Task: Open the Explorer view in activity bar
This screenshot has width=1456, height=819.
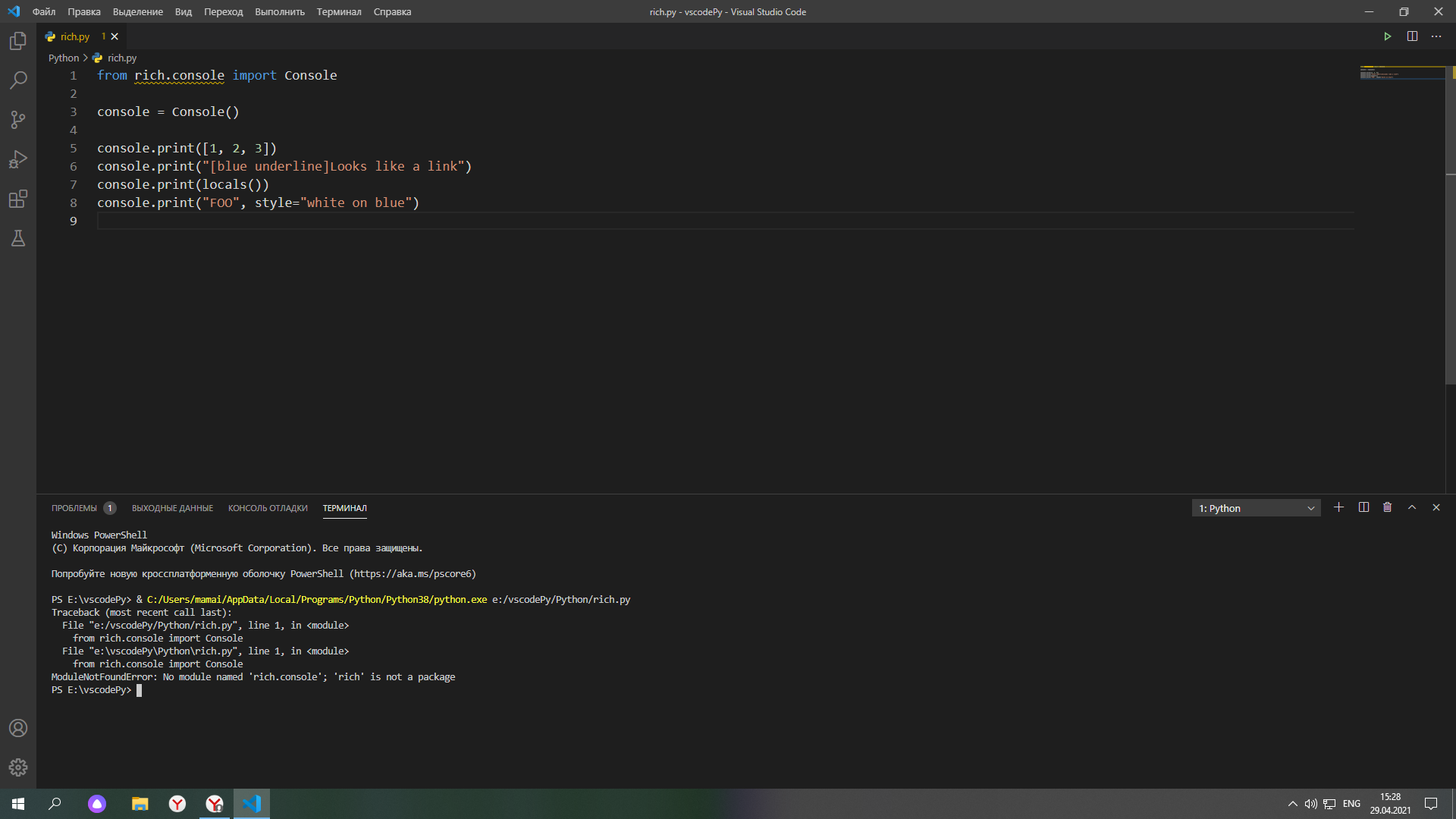Action: point(18,41)
